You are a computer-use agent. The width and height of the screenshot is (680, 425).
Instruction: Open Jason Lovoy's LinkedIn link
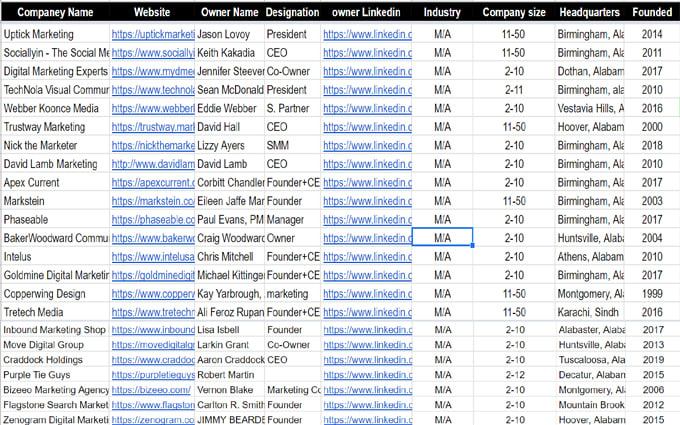pyautogui.click(x=367, y=34)
